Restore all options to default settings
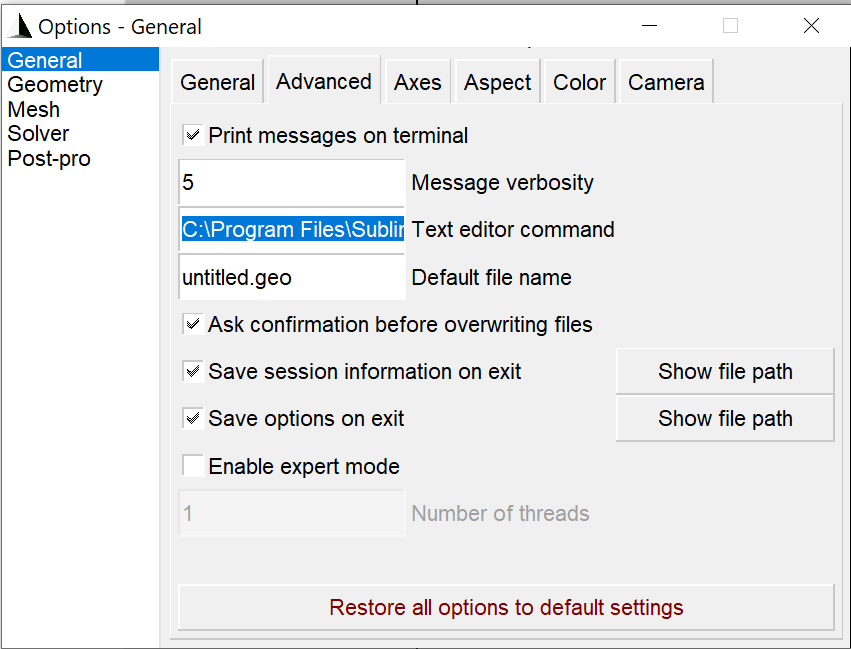851x649 pixels. tap(506, 607)
